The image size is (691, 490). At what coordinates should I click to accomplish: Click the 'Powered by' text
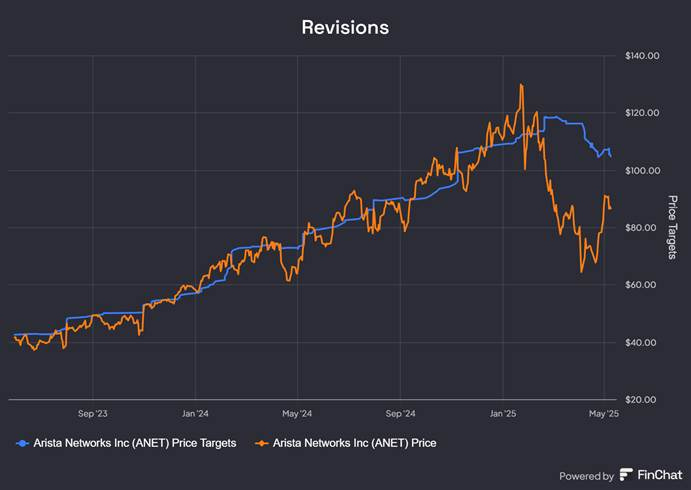pos(586,476)
